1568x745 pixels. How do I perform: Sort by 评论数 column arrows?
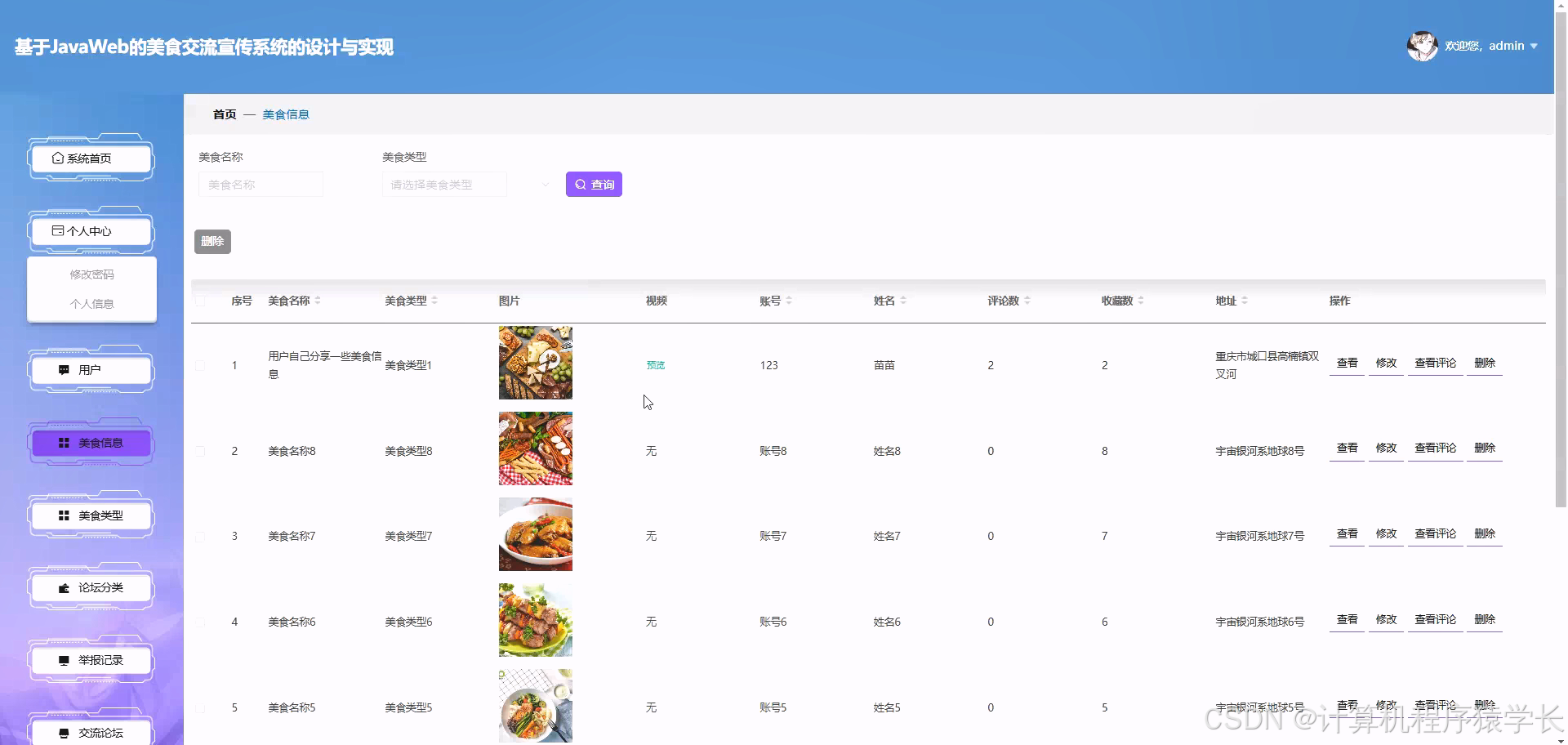[x=1027, y=301]
